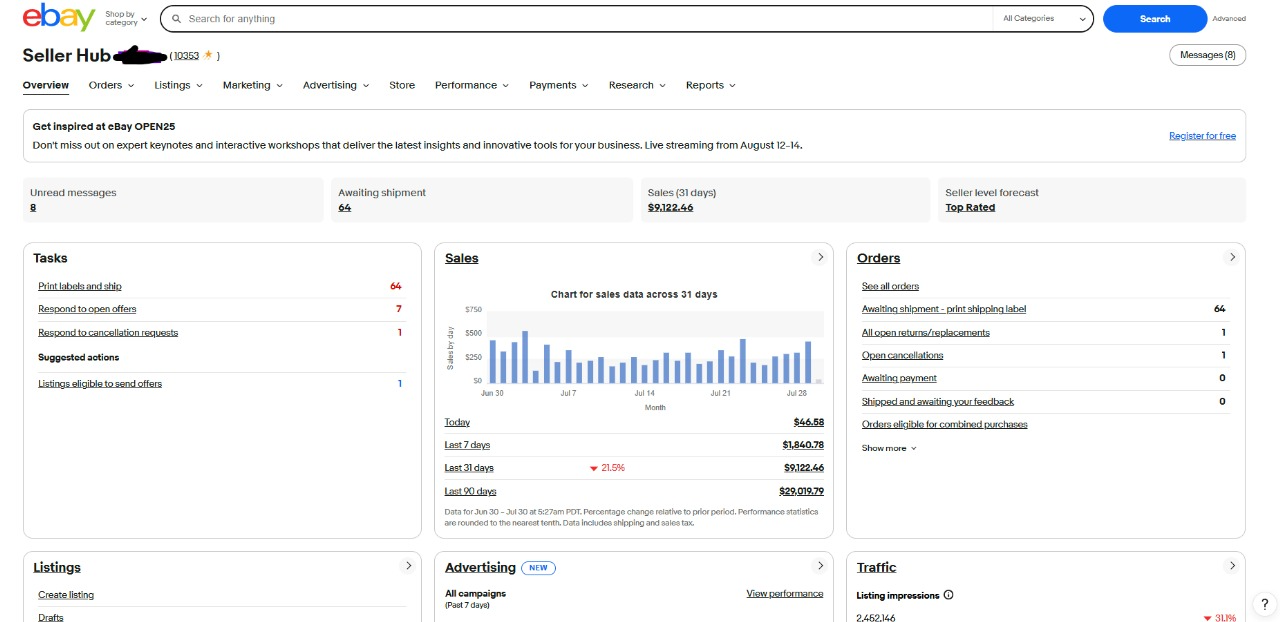The height and width of the screenshot is (622, 1280).
Task: Open the help question mark icon
Action: [1265, 604]
